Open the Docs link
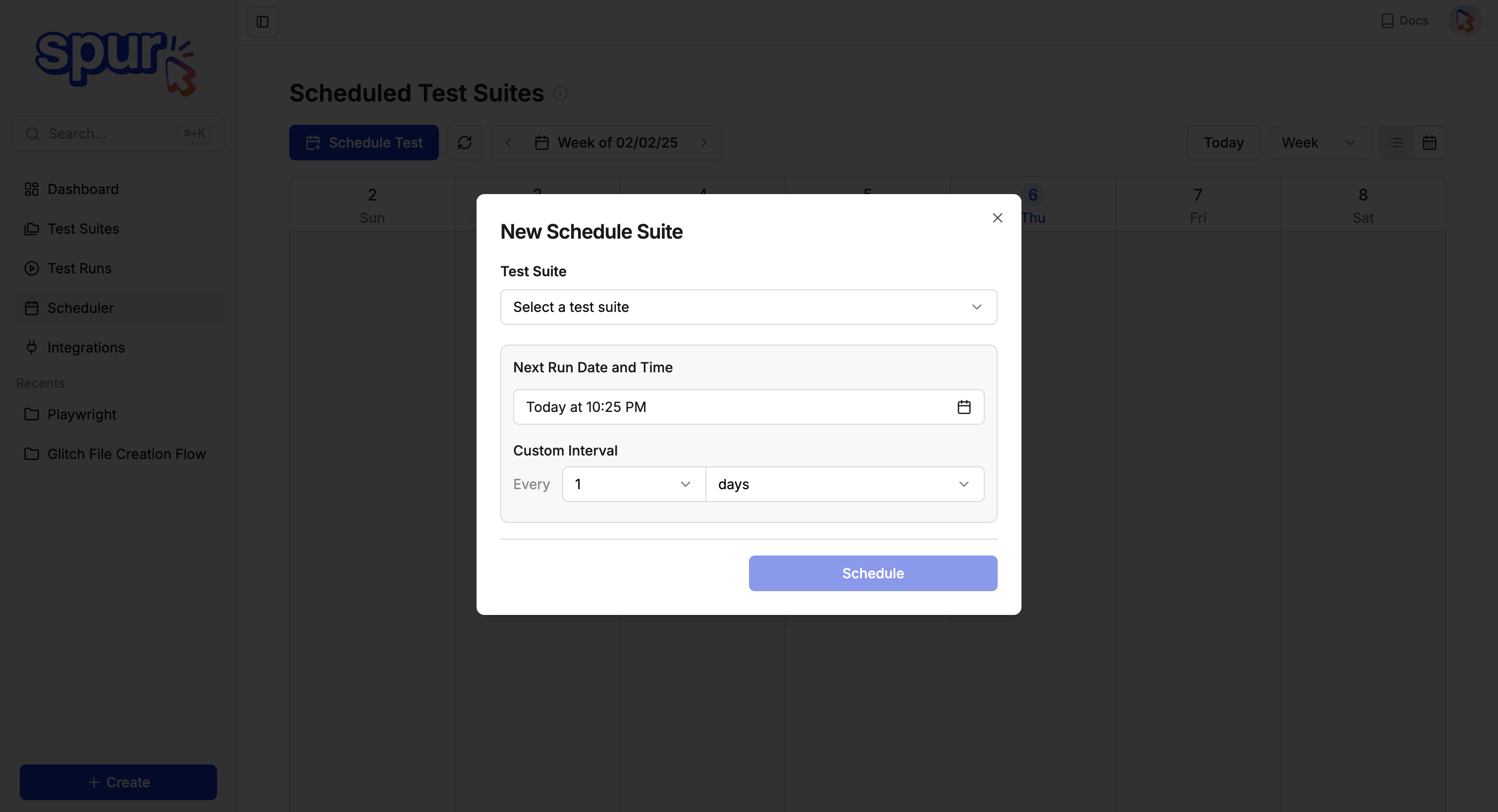This screenshot has height=812, width=1498. [1405, 21]
